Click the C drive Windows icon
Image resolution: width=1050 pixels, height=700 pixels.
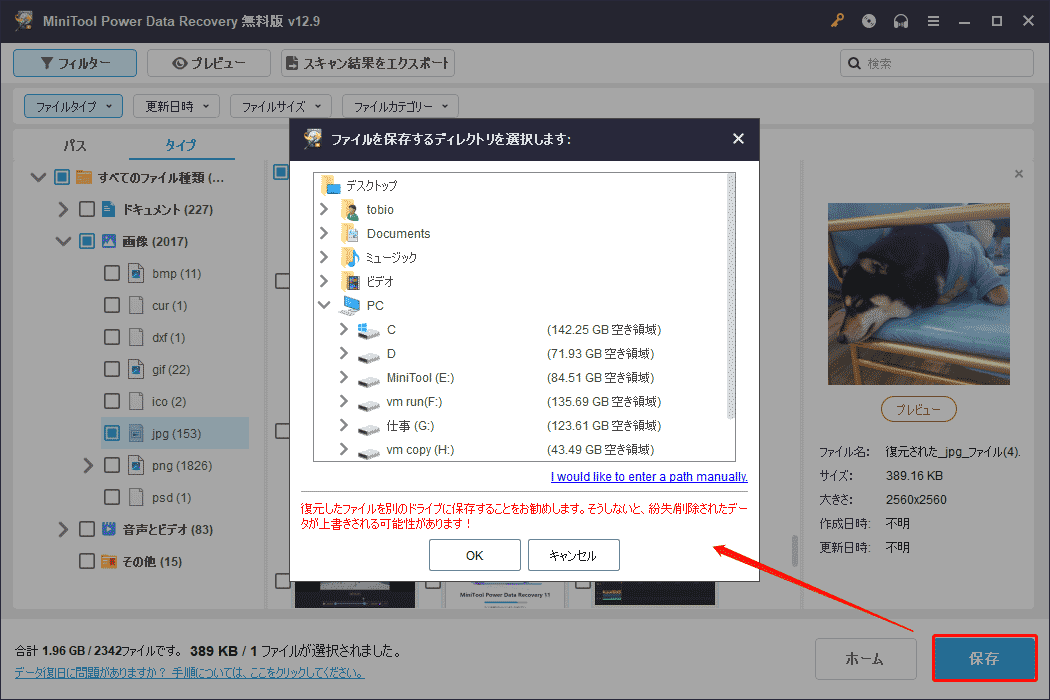tap(368, 330)
